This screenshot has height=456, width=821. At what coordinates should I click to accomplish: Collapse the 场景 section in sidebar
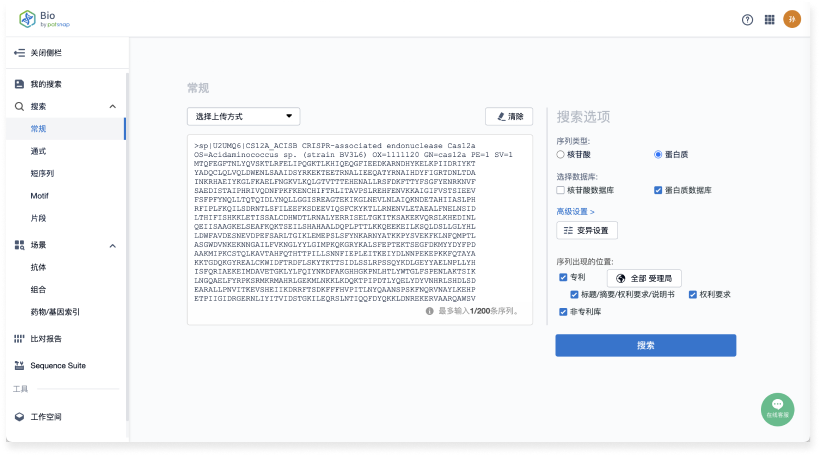112,245
